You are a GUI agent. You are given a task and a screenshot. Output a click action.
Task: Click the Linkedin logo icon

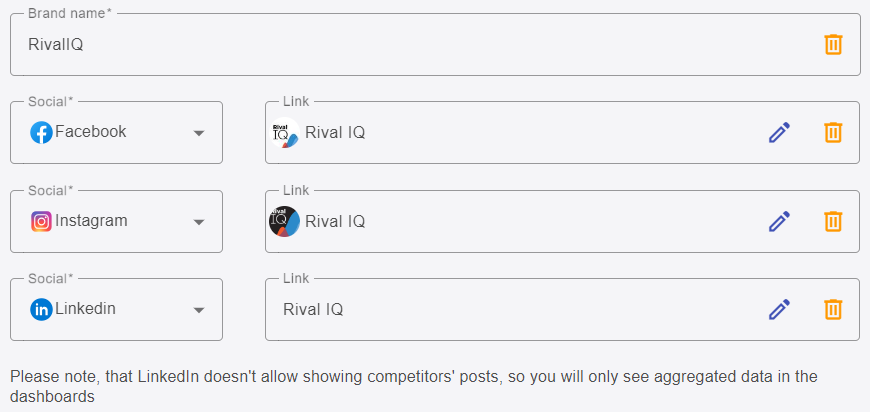pyautogui.click(x=41, y=309)
